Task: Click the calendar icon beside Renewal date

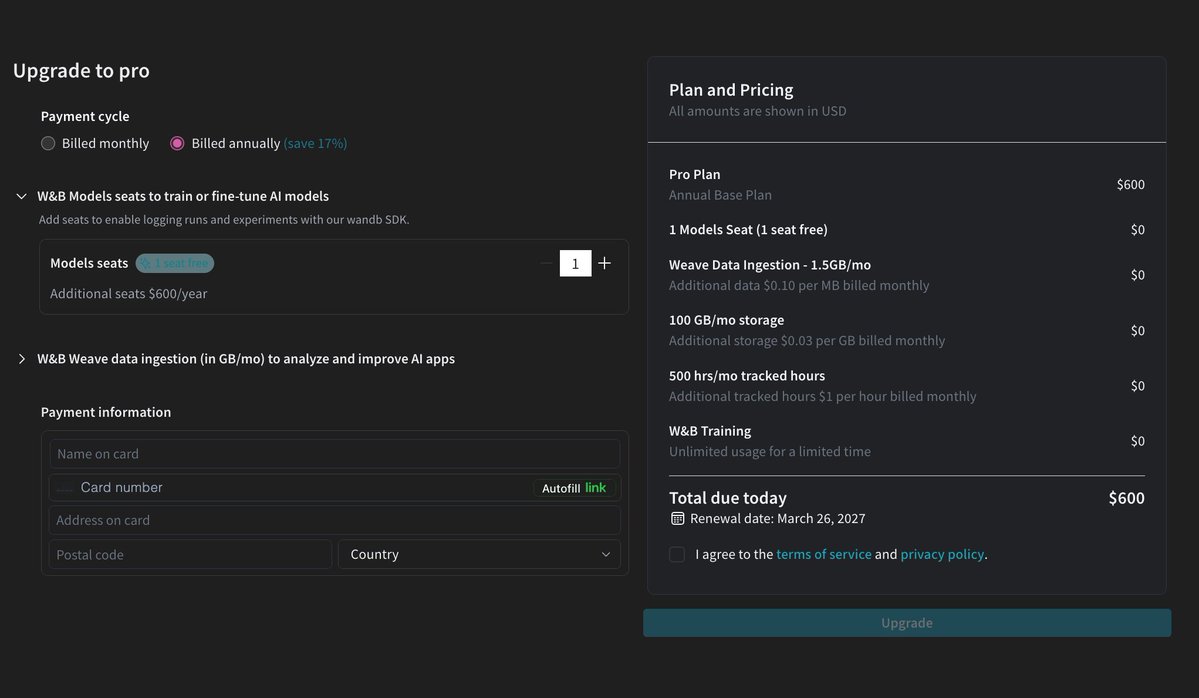Action: click(x=678, y=519)
